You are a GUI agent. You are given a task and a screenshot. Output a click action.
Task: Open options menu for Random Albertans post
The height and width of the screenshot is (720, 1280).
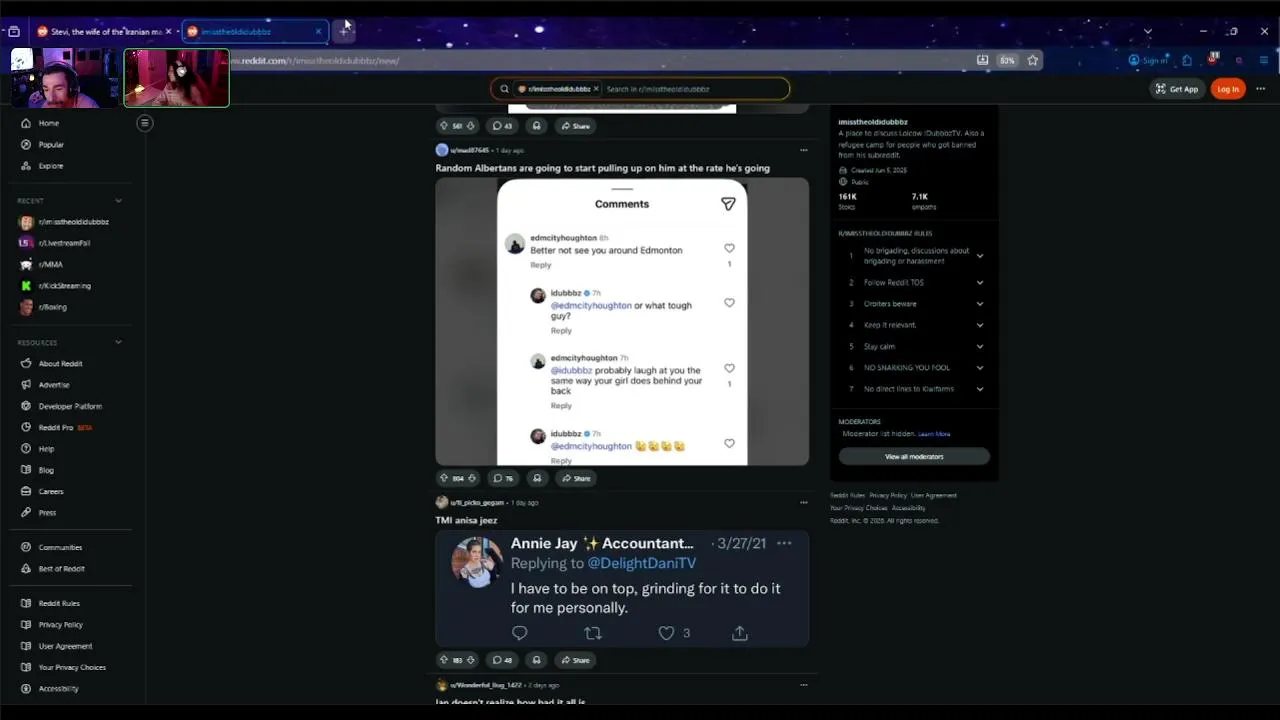tap(803, 150)
